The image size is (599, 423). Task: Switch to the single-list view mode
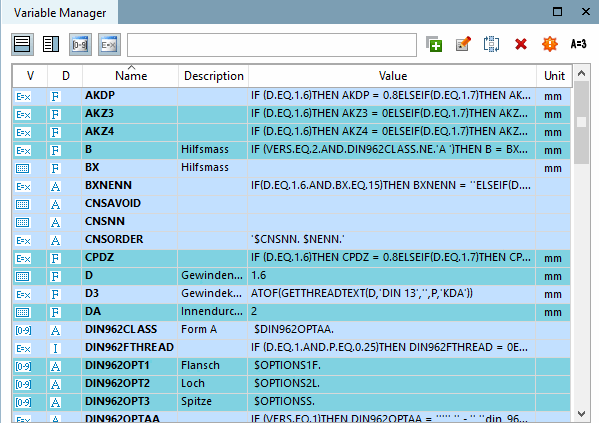pyautogui.click(x=22, y=44)
